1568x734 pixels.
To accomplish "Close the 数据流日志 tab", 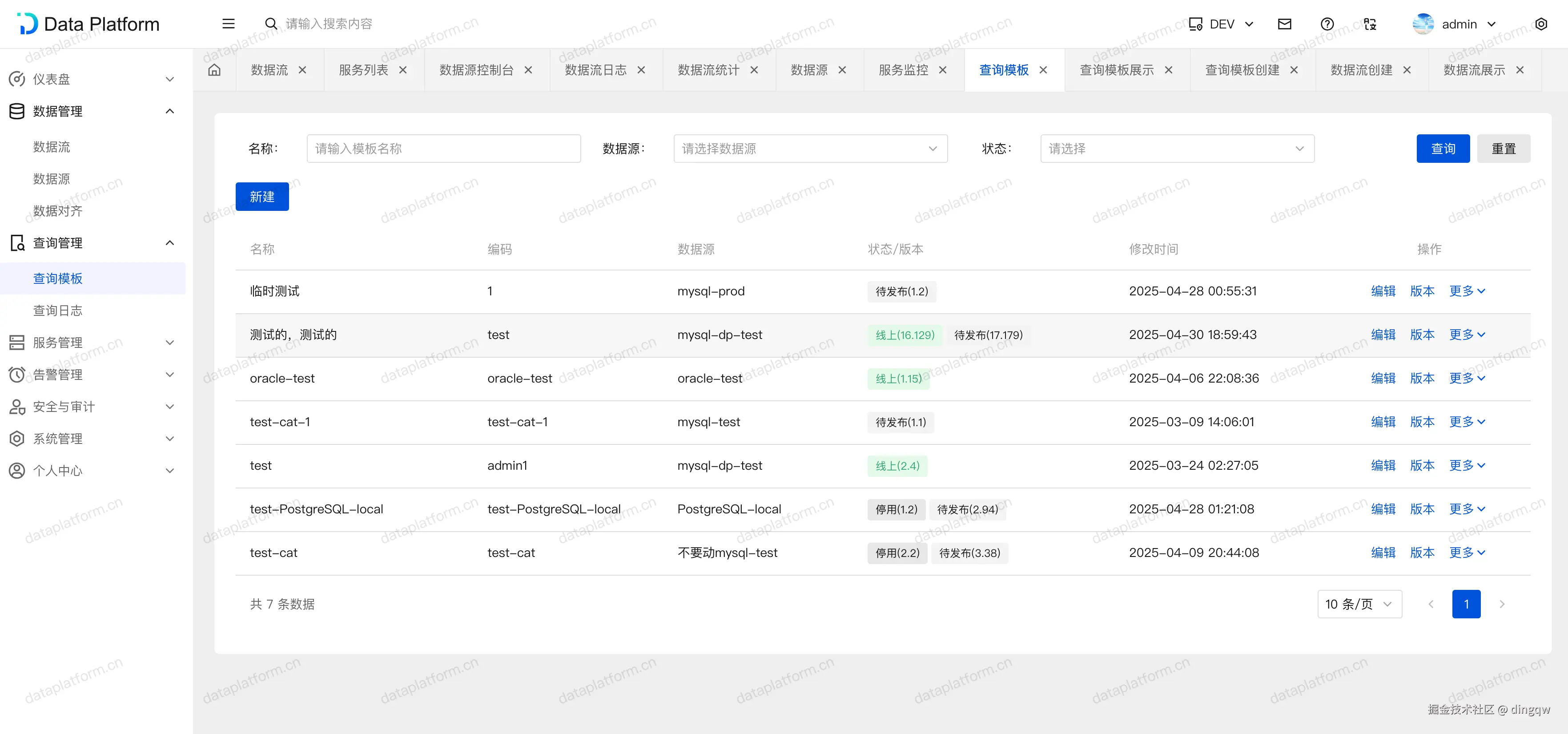I will pos(641,70).
